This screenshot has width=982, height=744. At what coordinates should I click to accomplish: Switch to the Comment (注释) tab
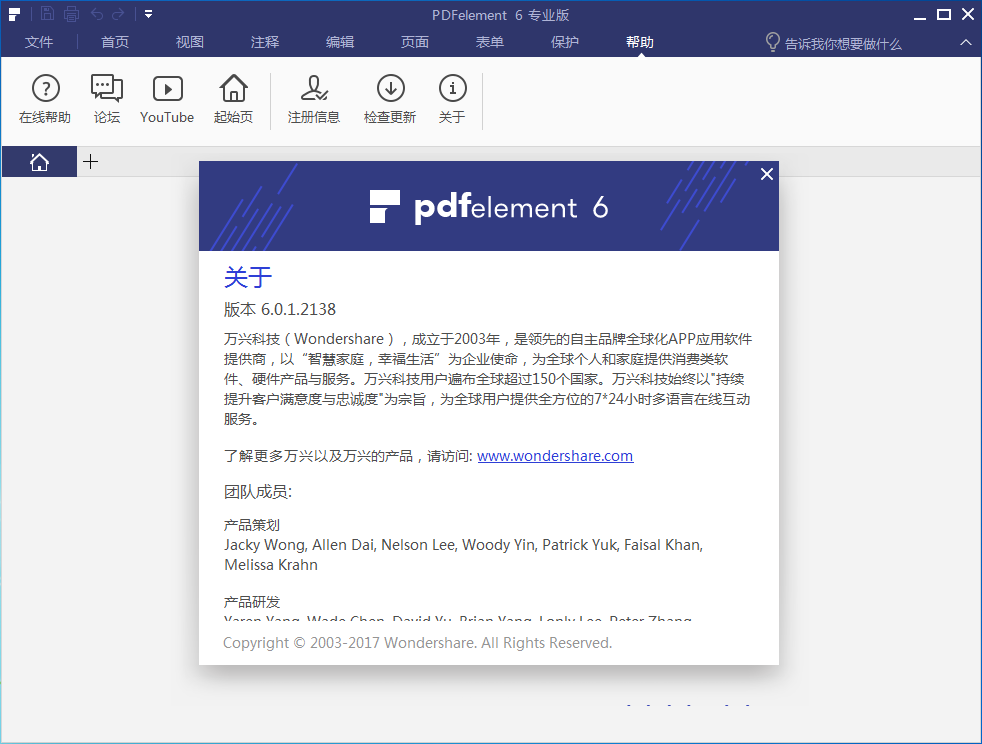click(265, 42)
